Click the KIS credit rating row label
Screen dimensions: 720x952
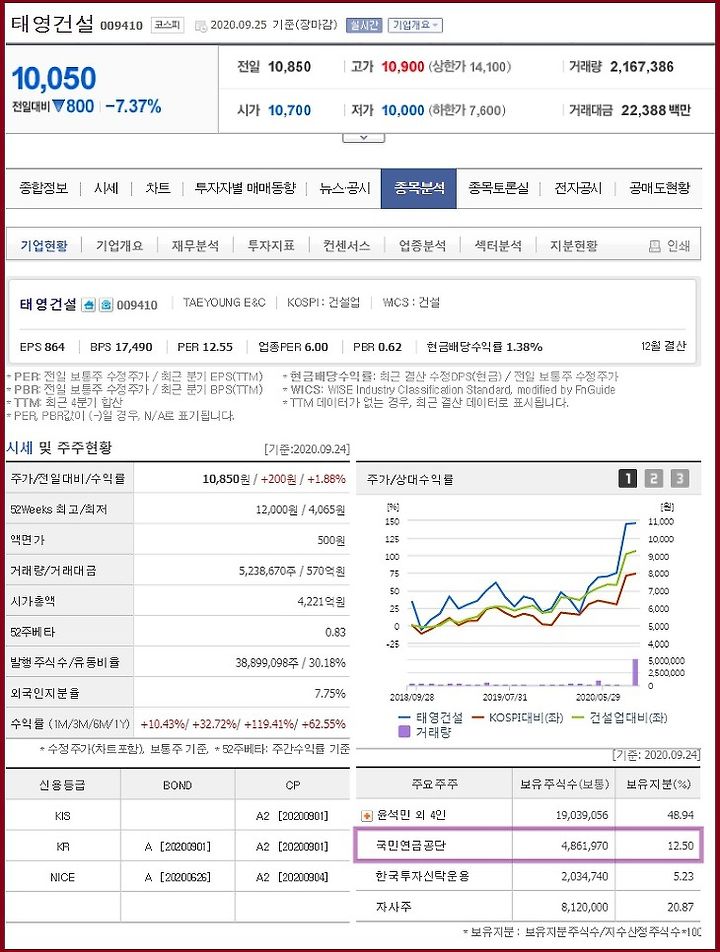pos(63,816)
